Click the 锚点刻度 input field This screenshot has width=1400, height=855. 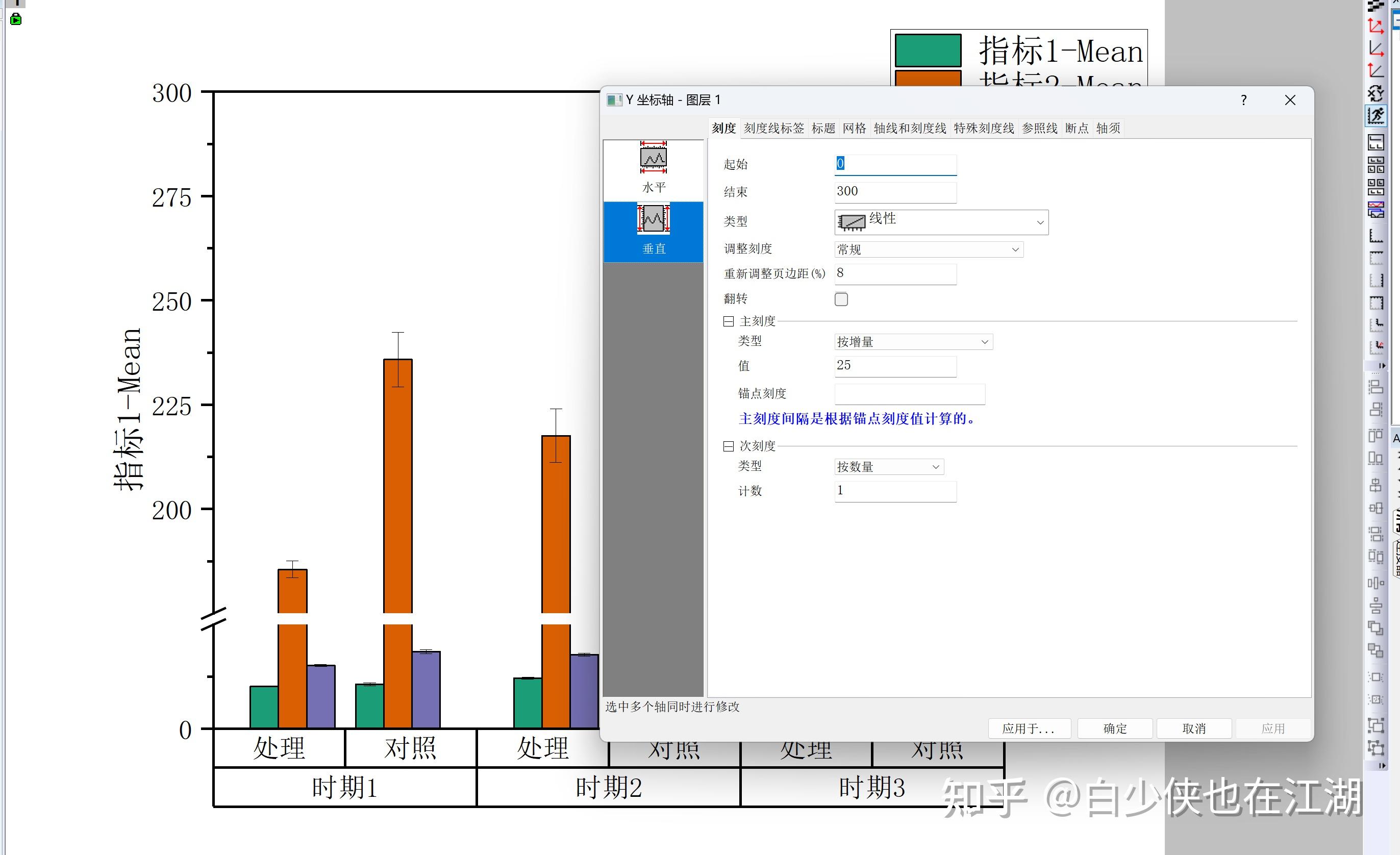pyautogui.click(x=910, y=394)
